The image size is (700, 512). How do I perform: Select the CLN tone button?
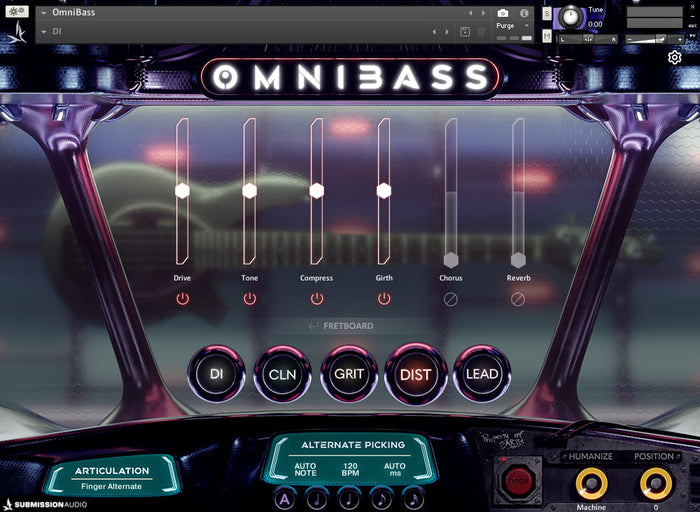coord(283,374)
